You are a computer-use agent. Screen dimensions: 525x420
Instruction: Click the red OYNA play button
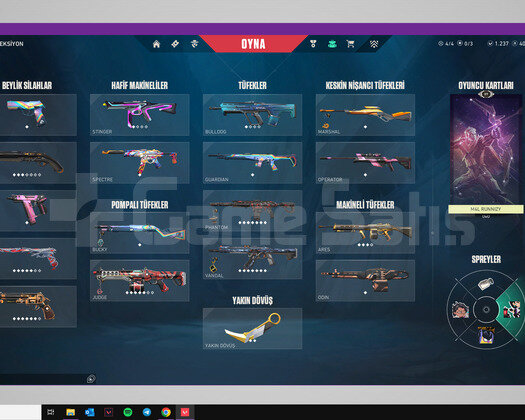coord(253,44)
